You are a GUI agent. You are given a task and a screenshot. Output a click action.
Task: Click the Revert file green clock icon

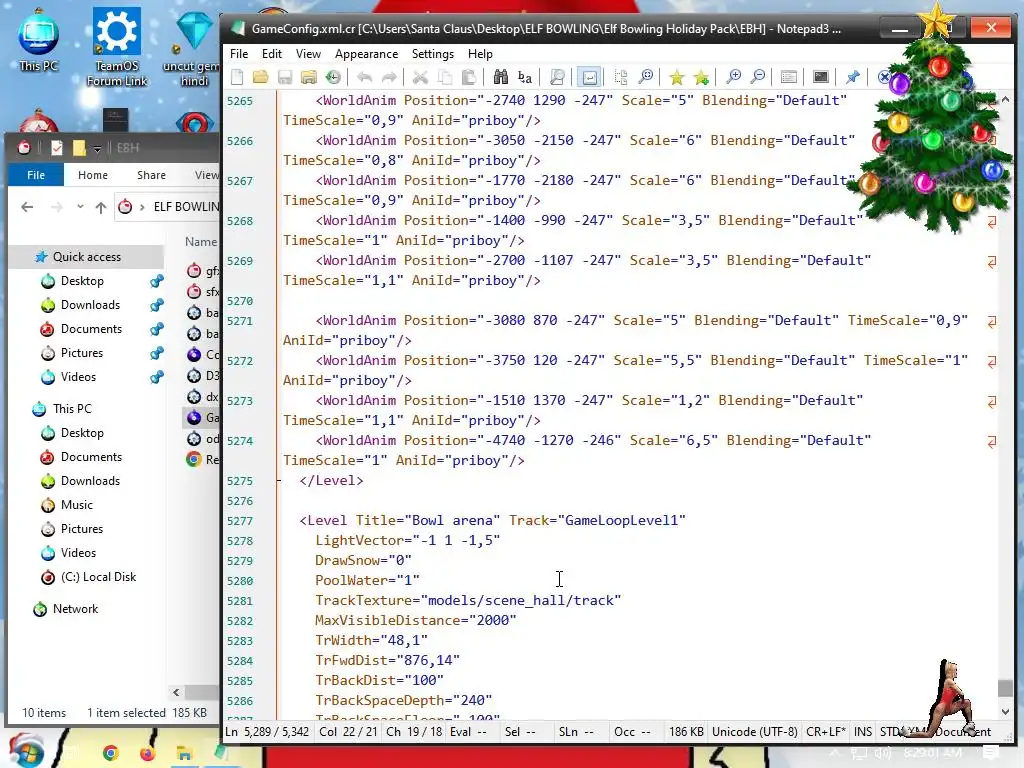(x=333, y=78)
